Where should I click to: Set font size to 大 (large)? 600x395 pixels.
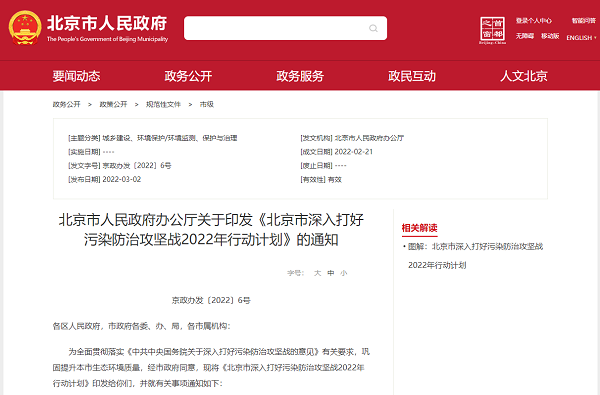pos(317,273)
